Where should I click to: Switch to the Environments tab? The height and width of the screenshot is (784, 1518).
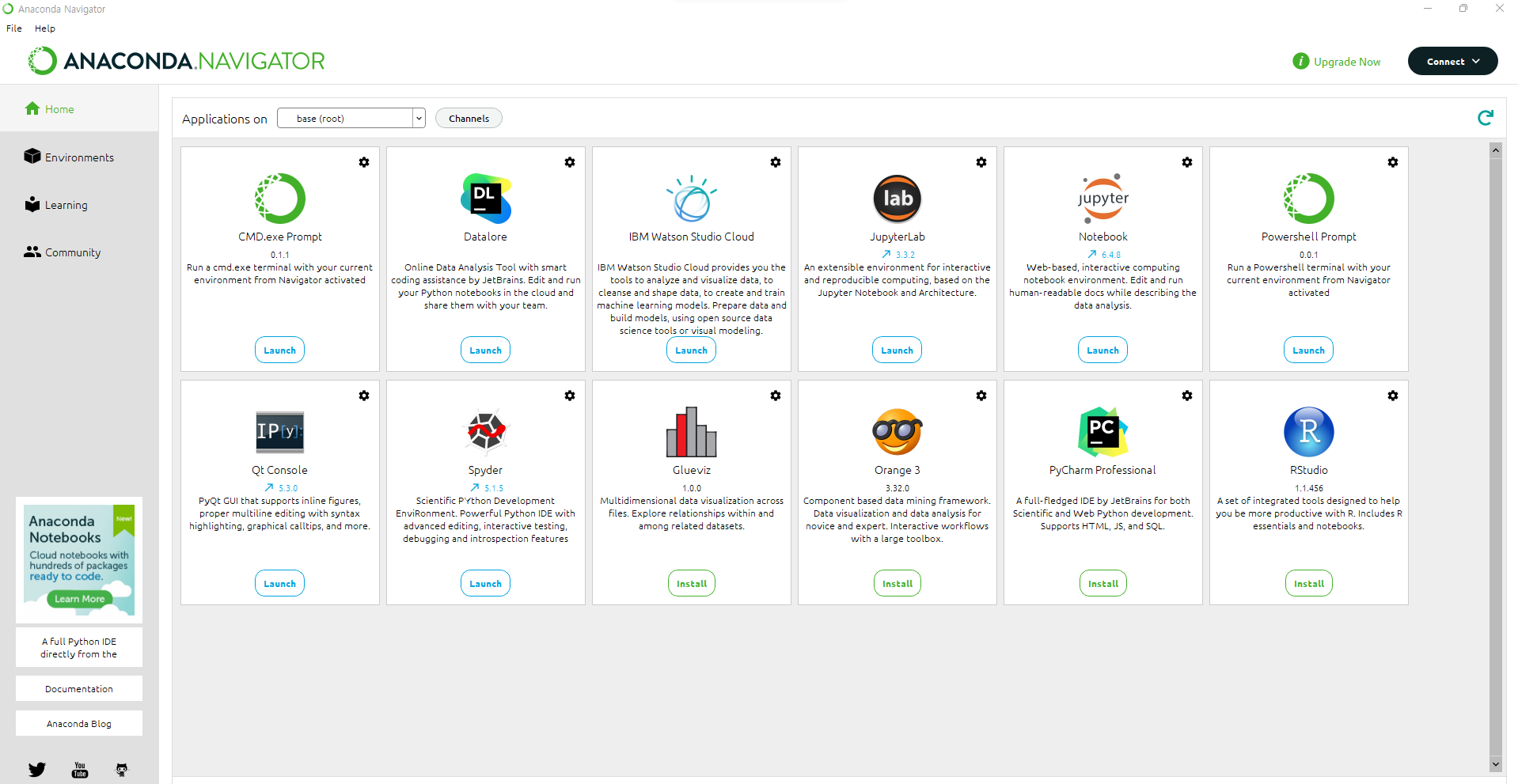(x=79, y=157)
